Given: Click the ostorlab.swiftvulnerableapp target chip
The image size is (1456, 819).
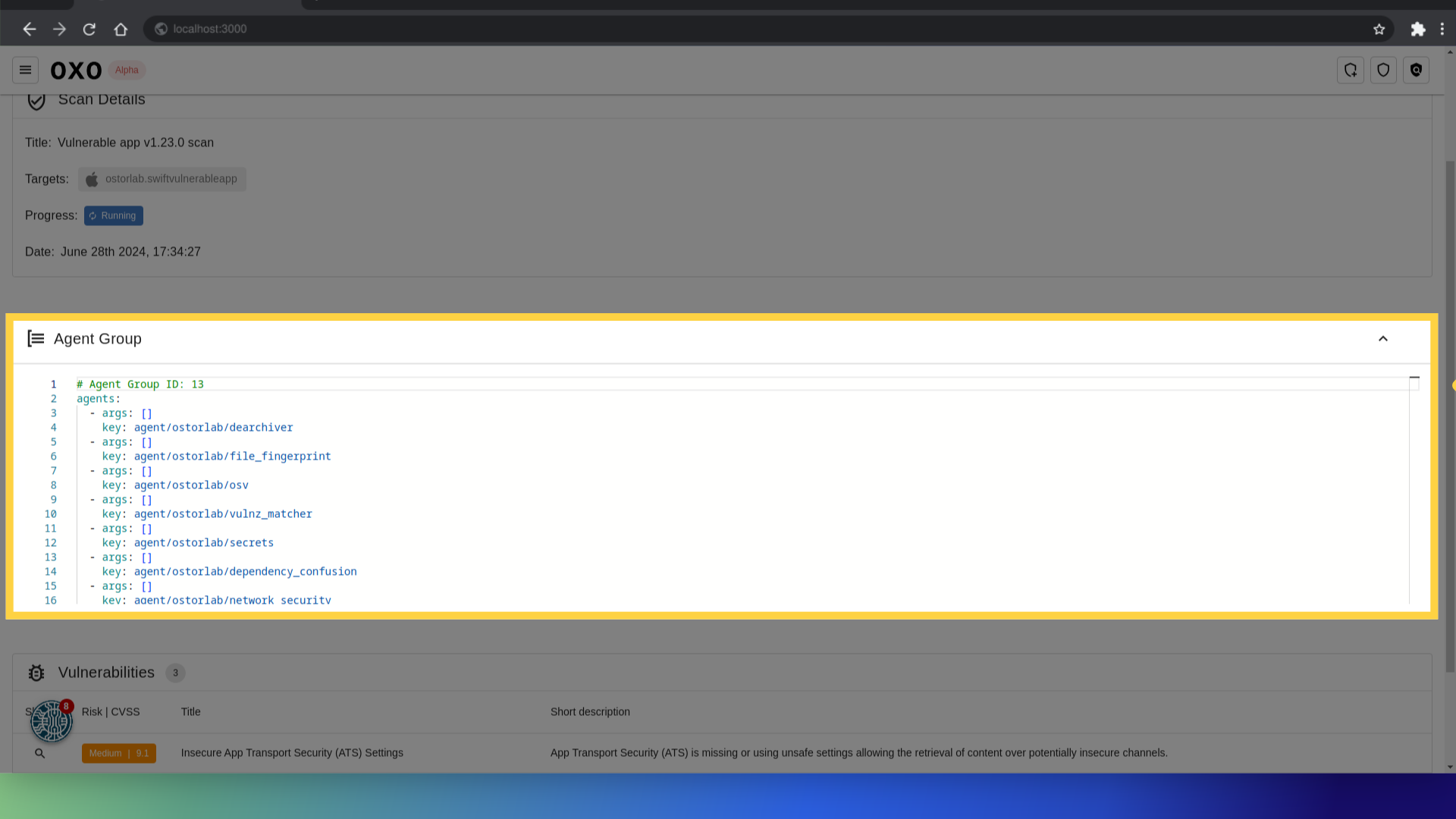Looking at the screenshot, I should (x=162, y=179).
